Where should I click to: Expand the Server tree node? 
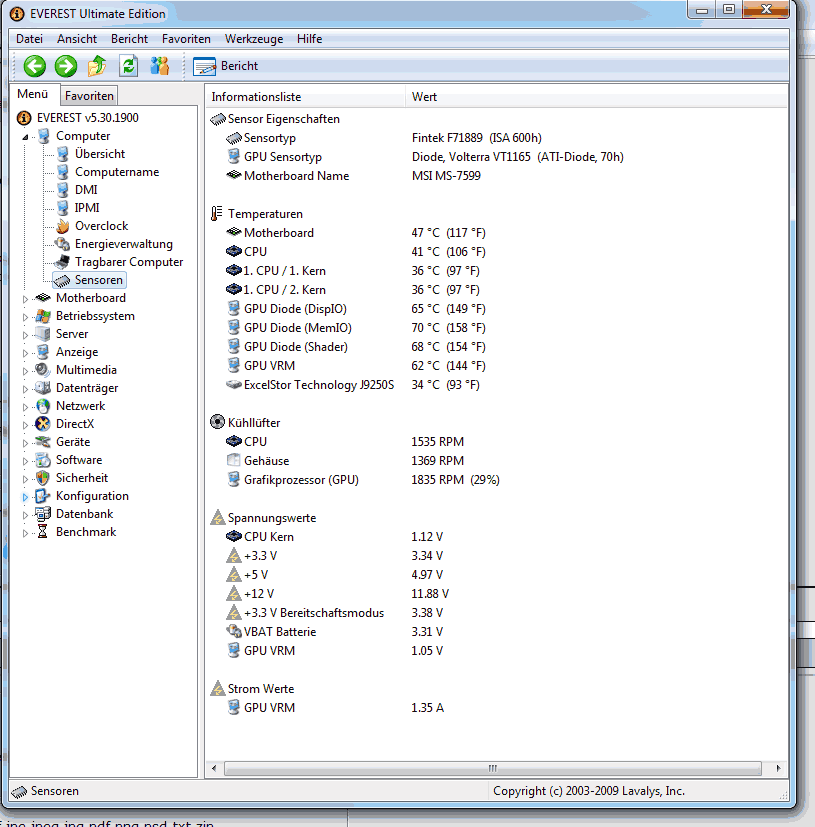click(x=25, y=335)
